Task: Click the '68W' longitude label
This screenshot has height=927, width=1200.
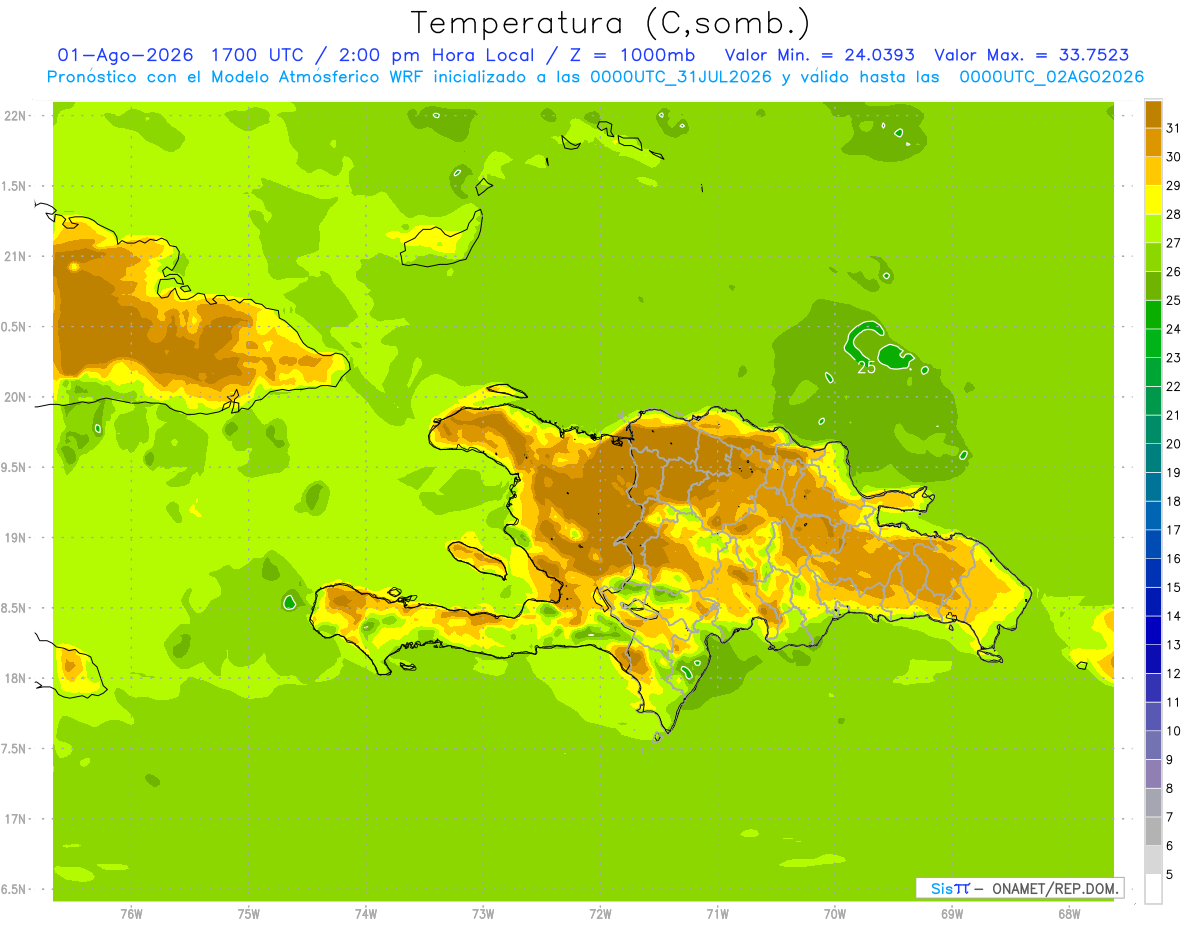Action: pos(1069,913)
